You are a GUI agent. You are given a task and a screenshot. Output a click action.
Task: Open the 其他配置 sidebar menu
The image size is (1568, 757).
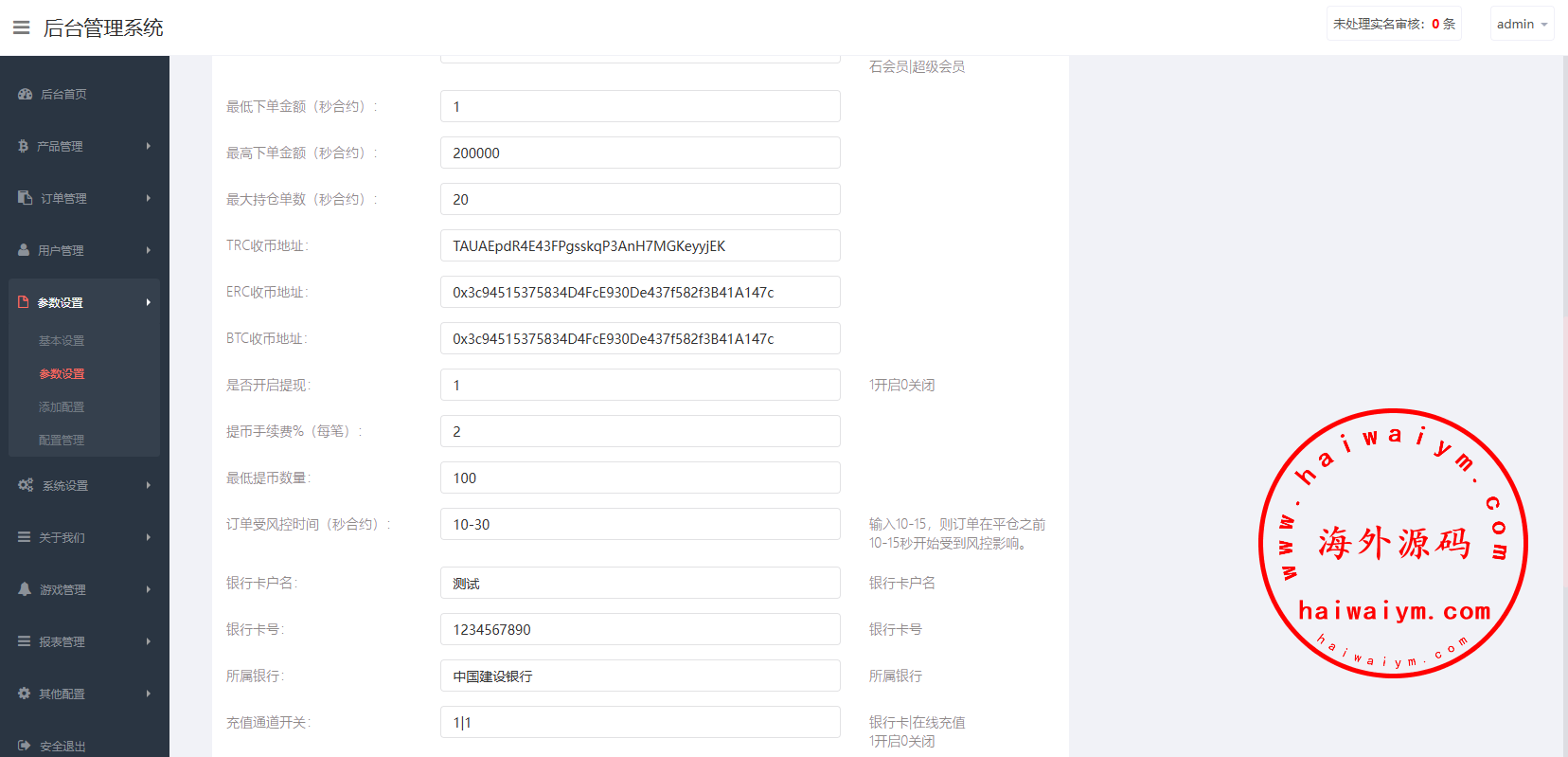[62, 694]
